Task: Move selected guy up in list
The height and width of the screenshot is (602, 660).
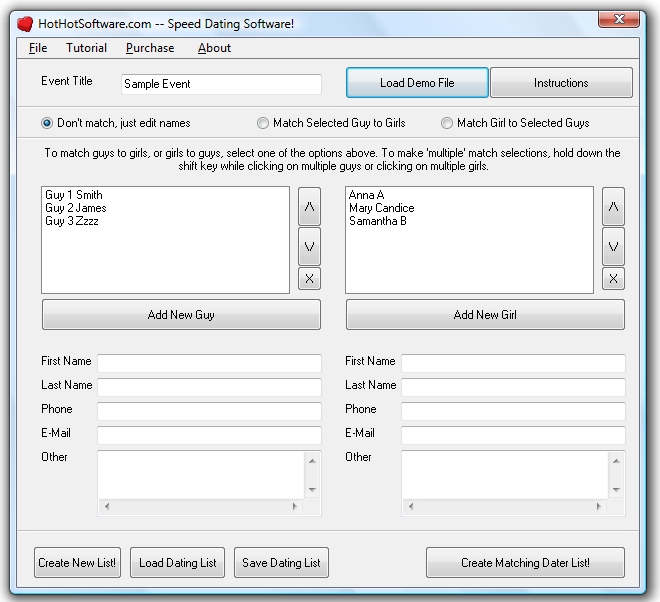Action: (310, 207)
